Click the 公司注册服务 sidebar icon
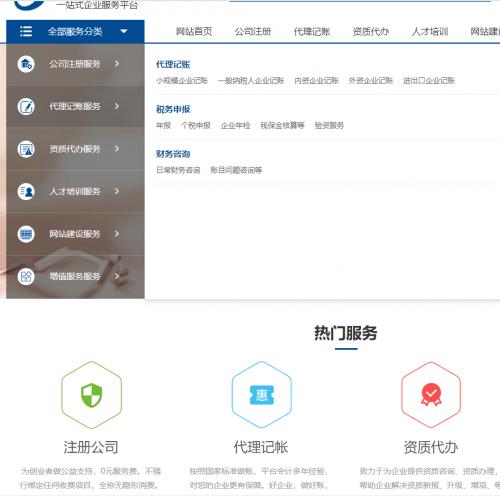 (x=26, y=64)
